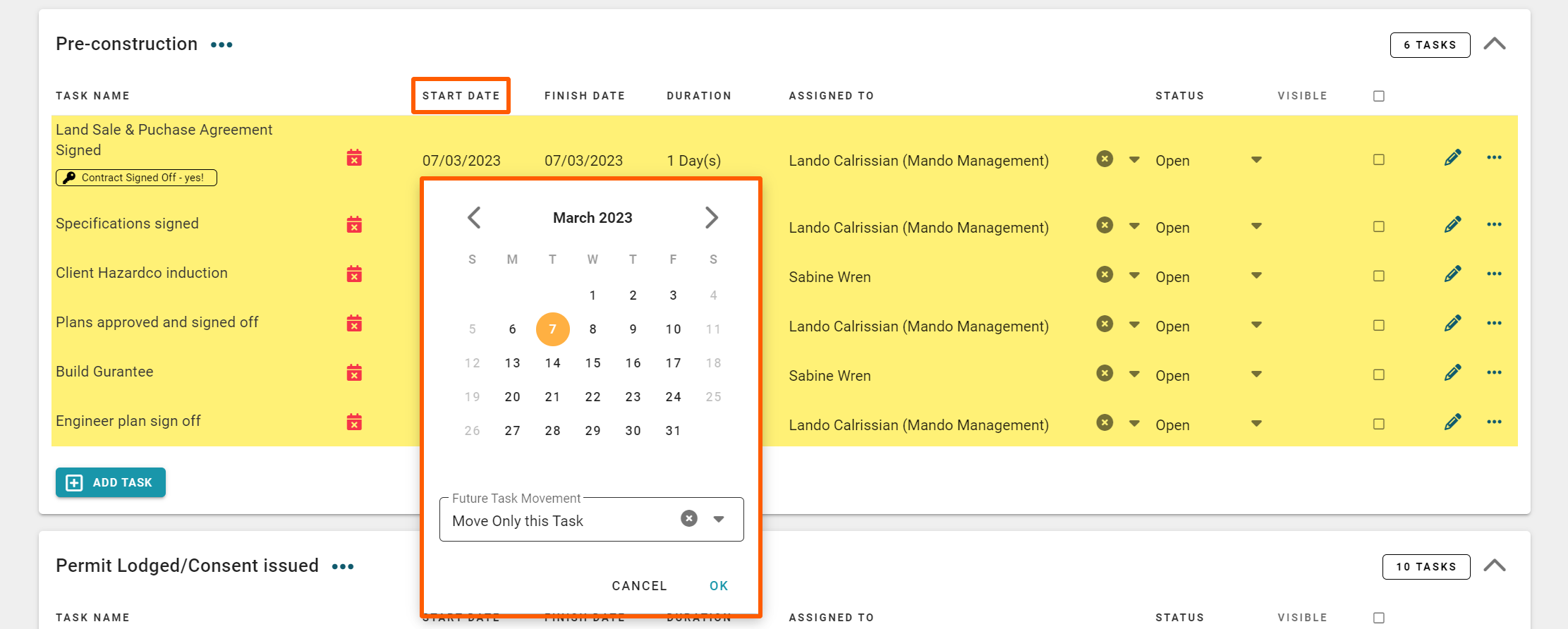The height and width of the screenshot is (629, 1568).
Task: Open row options for Engineer plan sign off
Action: click(1493, 422)
